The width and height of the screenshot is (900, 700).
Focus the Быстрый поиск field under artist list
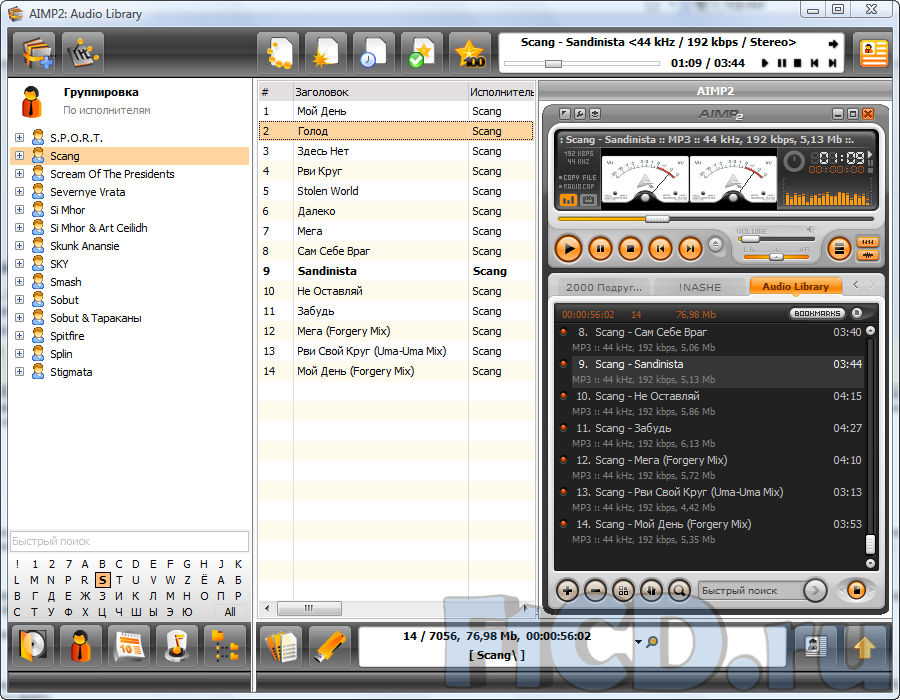(129, 541)
